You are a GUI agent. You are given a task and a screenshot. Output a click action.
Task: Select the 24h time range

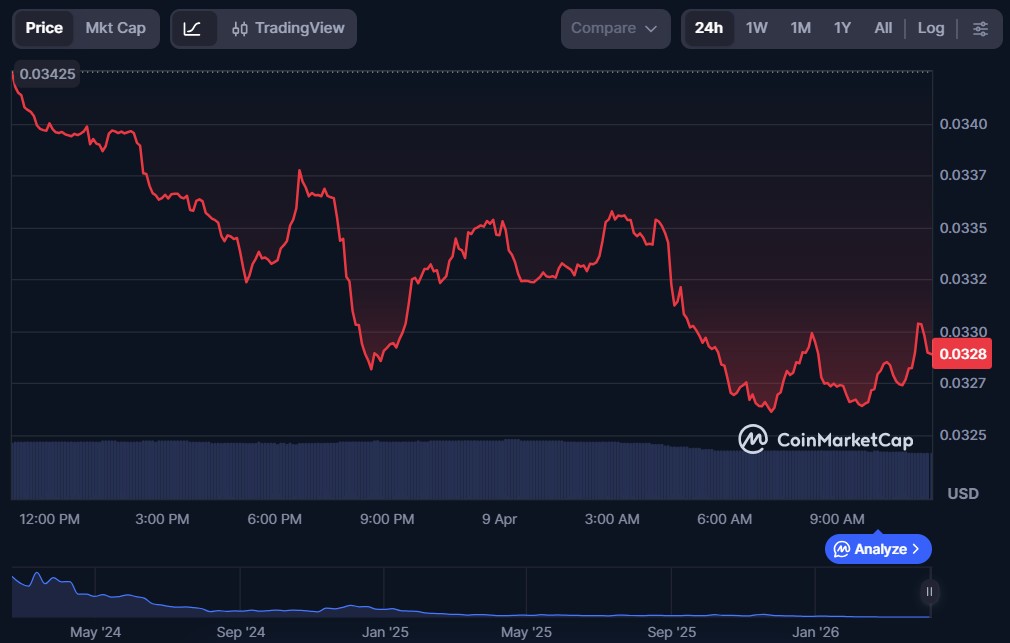pos(708,28)
